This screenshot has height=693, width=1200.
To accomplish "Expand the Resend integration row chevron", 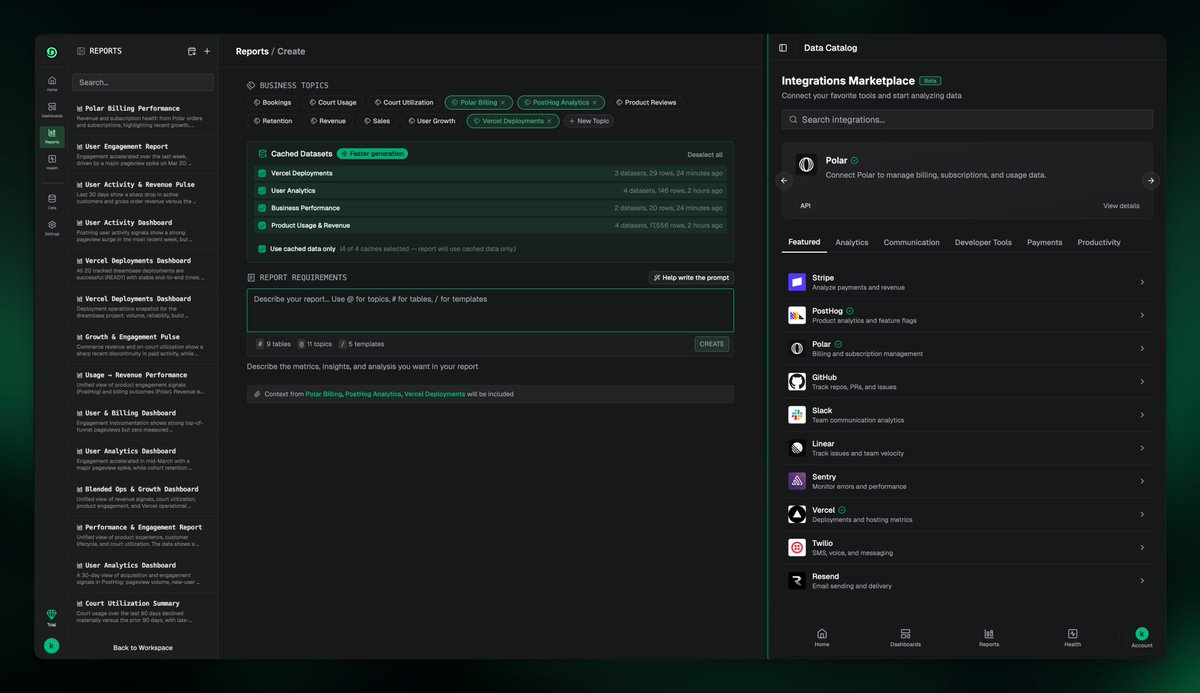I will (1142, 581).
